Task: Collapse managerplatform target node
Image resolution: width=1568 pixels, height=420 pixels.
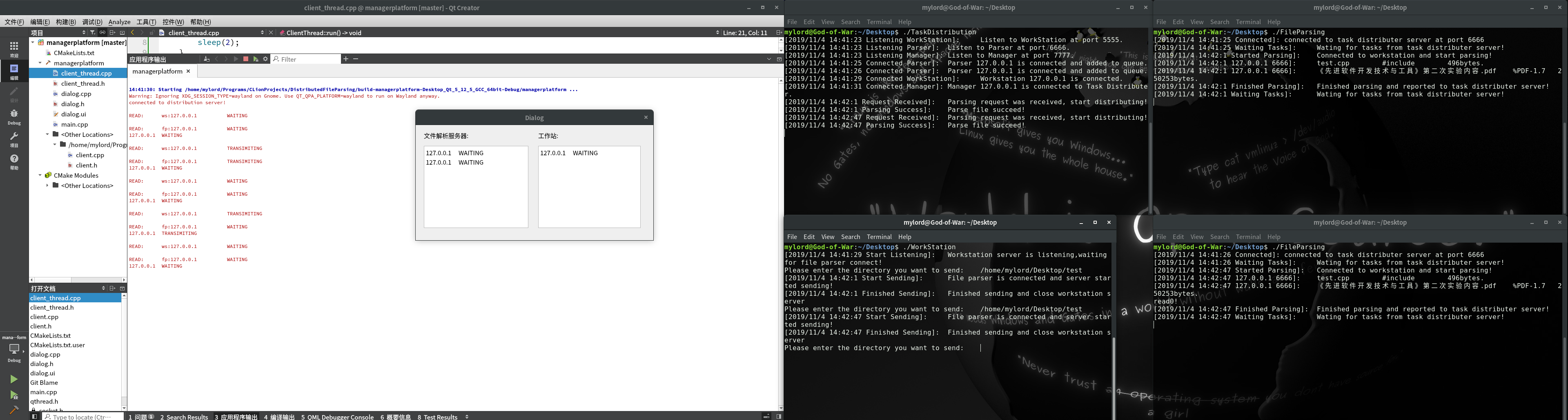Action: pyautogui.click(x=40, y=63)
